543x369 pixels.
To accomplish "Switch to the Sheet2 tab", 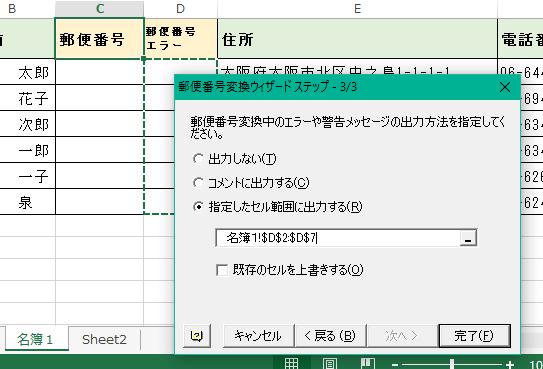I will pos(104,339).
